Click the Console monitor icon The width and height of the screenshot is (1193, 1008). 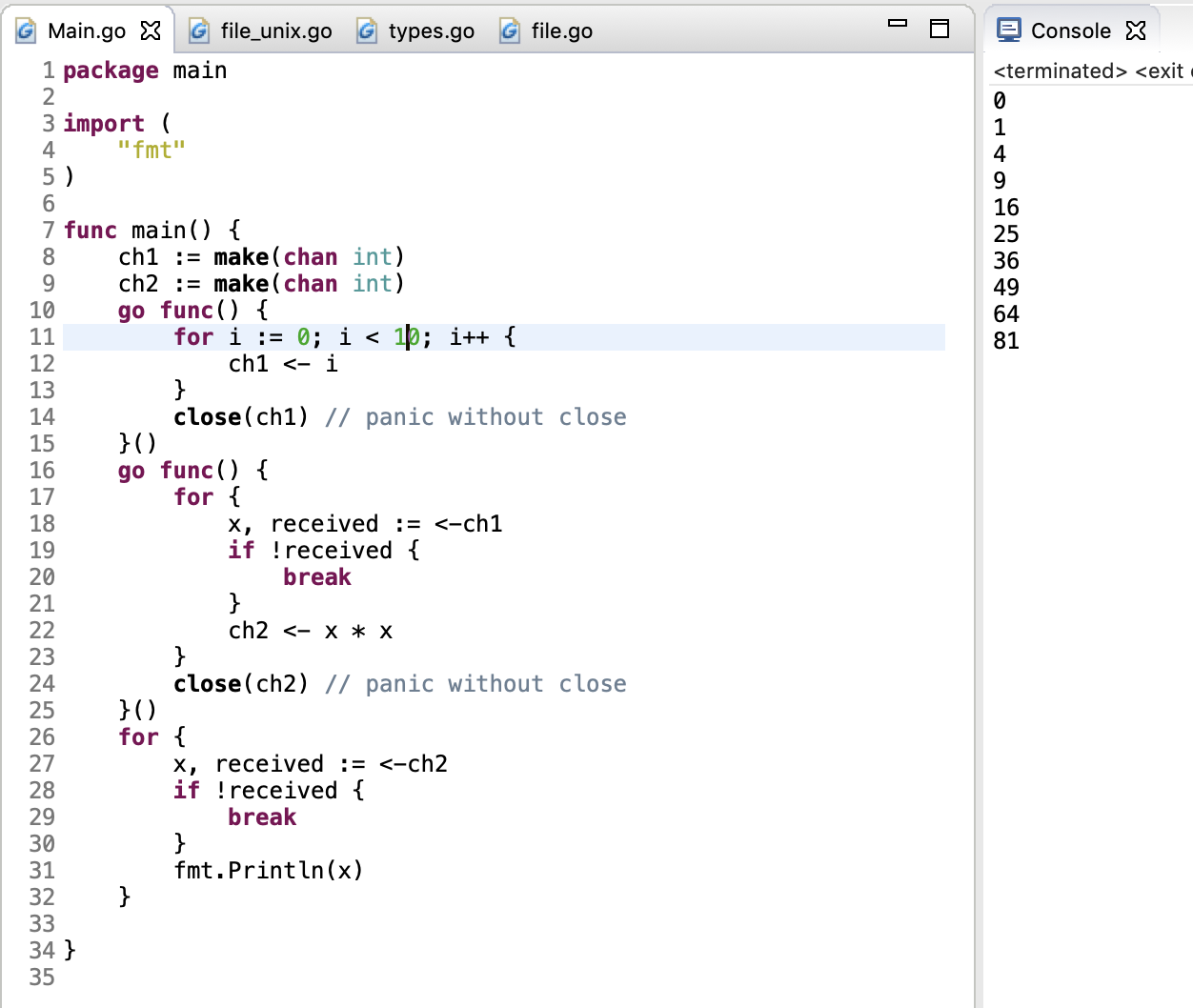(1008, 30)
